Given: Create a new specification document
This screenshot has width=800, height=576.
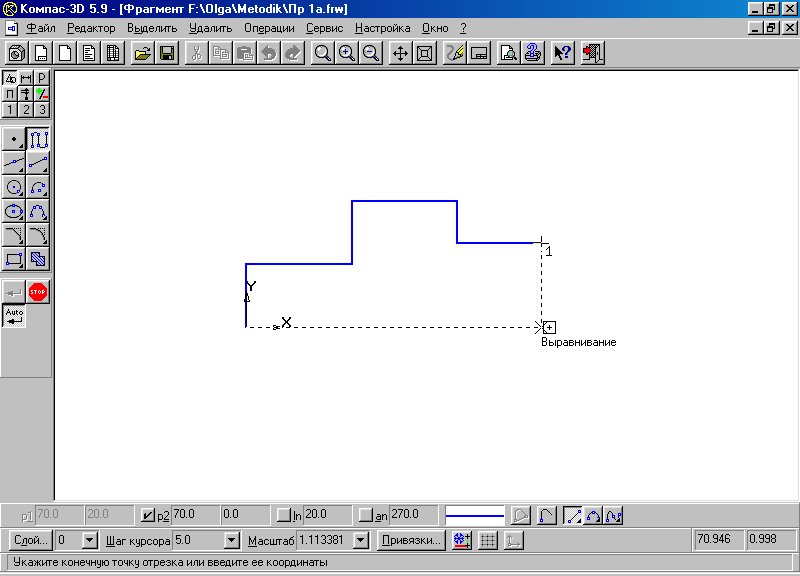Looking at the screenshot, I should [x=113, y=53].
